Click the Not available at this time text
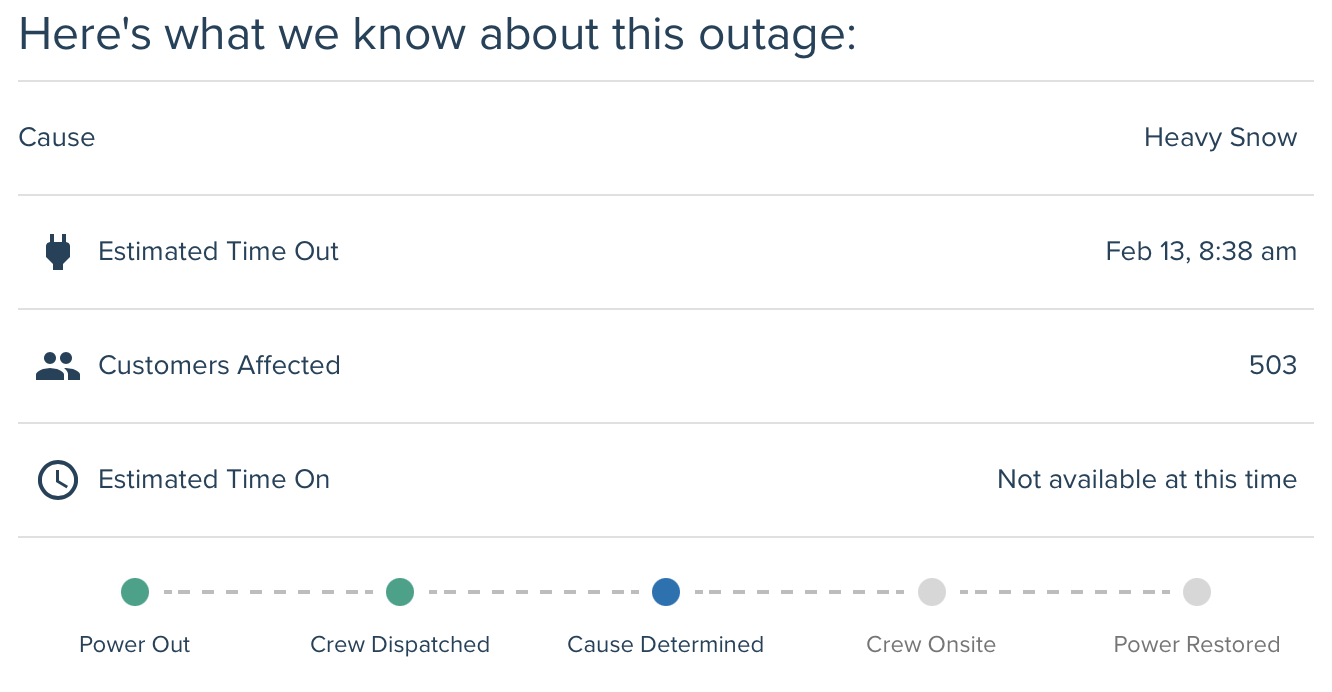 click(x=1147, y=480)
